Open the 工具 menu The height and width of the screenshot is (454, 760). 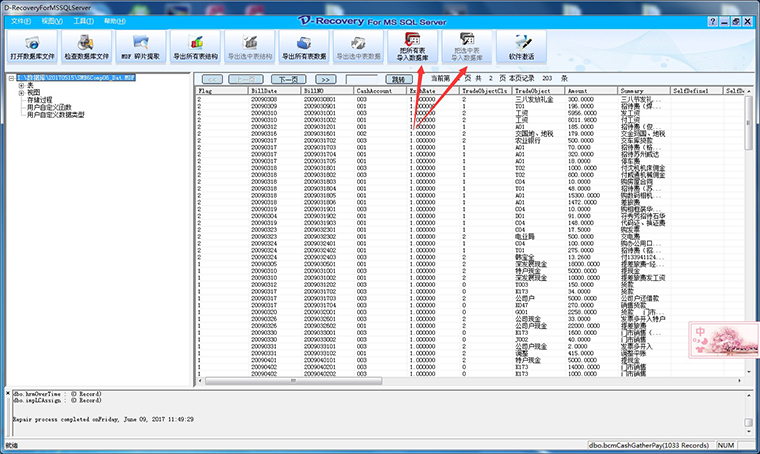click(83, 21)
